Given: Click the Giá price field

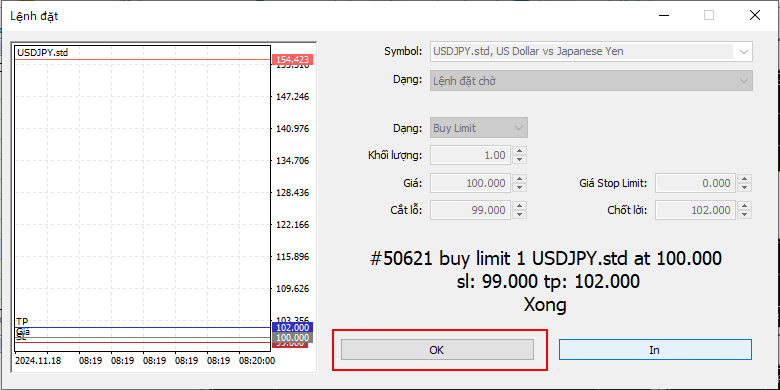Looking at the screenshot, I should point(470,183).
